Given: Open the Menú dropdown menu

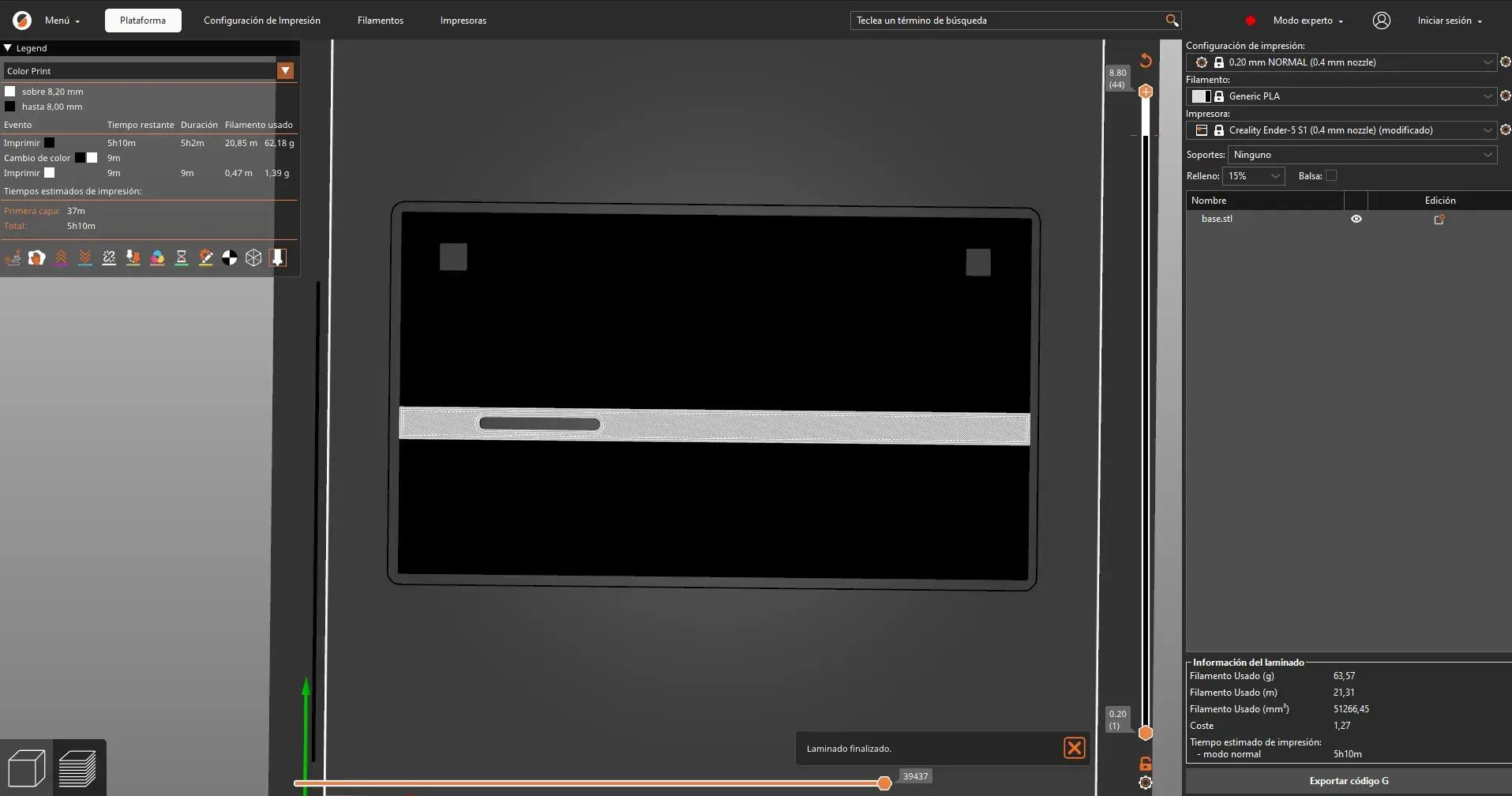Looking at the screenshot, I should point(62,21).
